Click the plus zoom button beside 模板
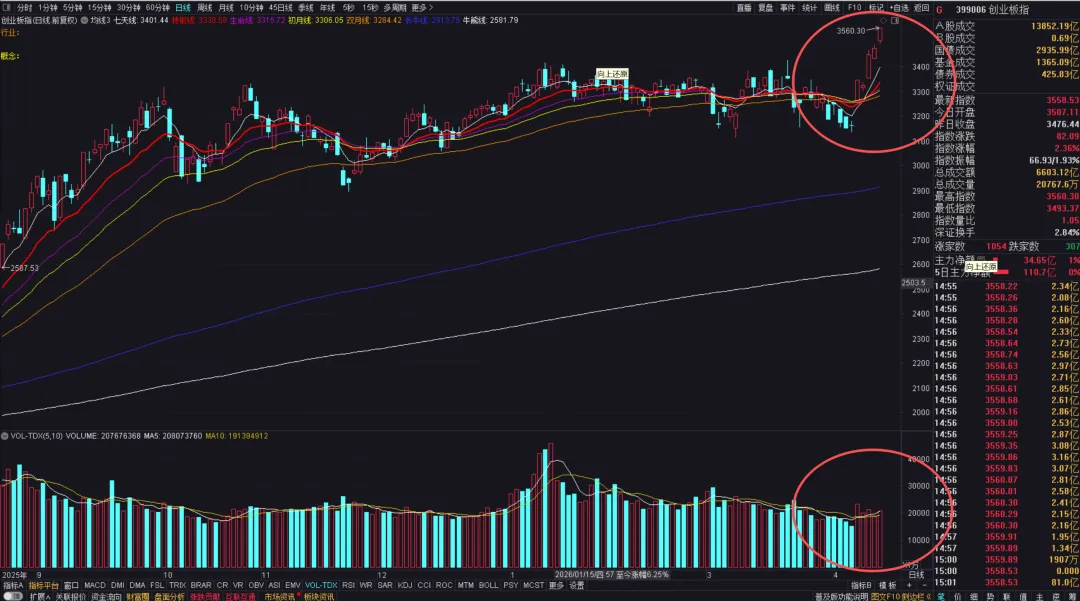Screen dimensions: 1080x601 pos(909,585)
